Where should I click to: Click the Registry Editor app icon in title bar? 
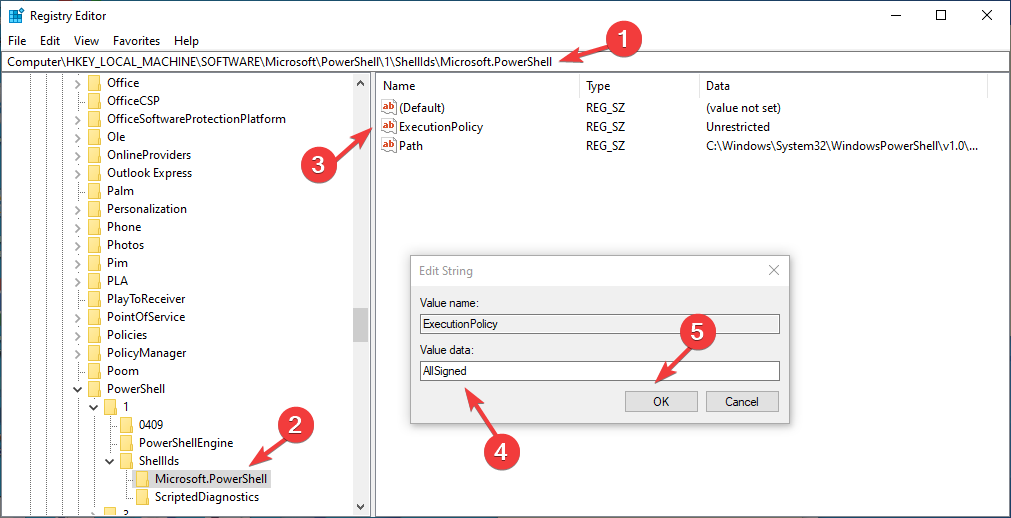click(17, 15)
